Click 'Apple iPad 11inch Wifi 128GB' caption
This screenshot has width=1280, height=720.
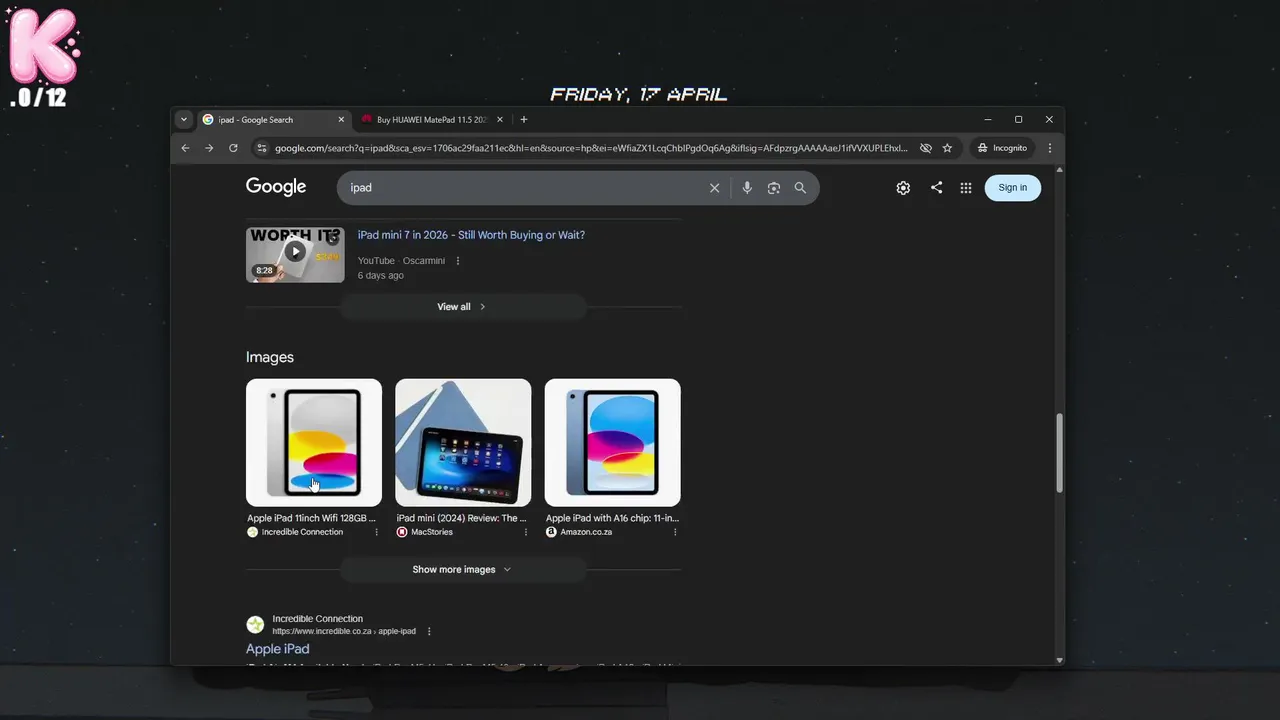pyautogui.click(x=312, y=519)
